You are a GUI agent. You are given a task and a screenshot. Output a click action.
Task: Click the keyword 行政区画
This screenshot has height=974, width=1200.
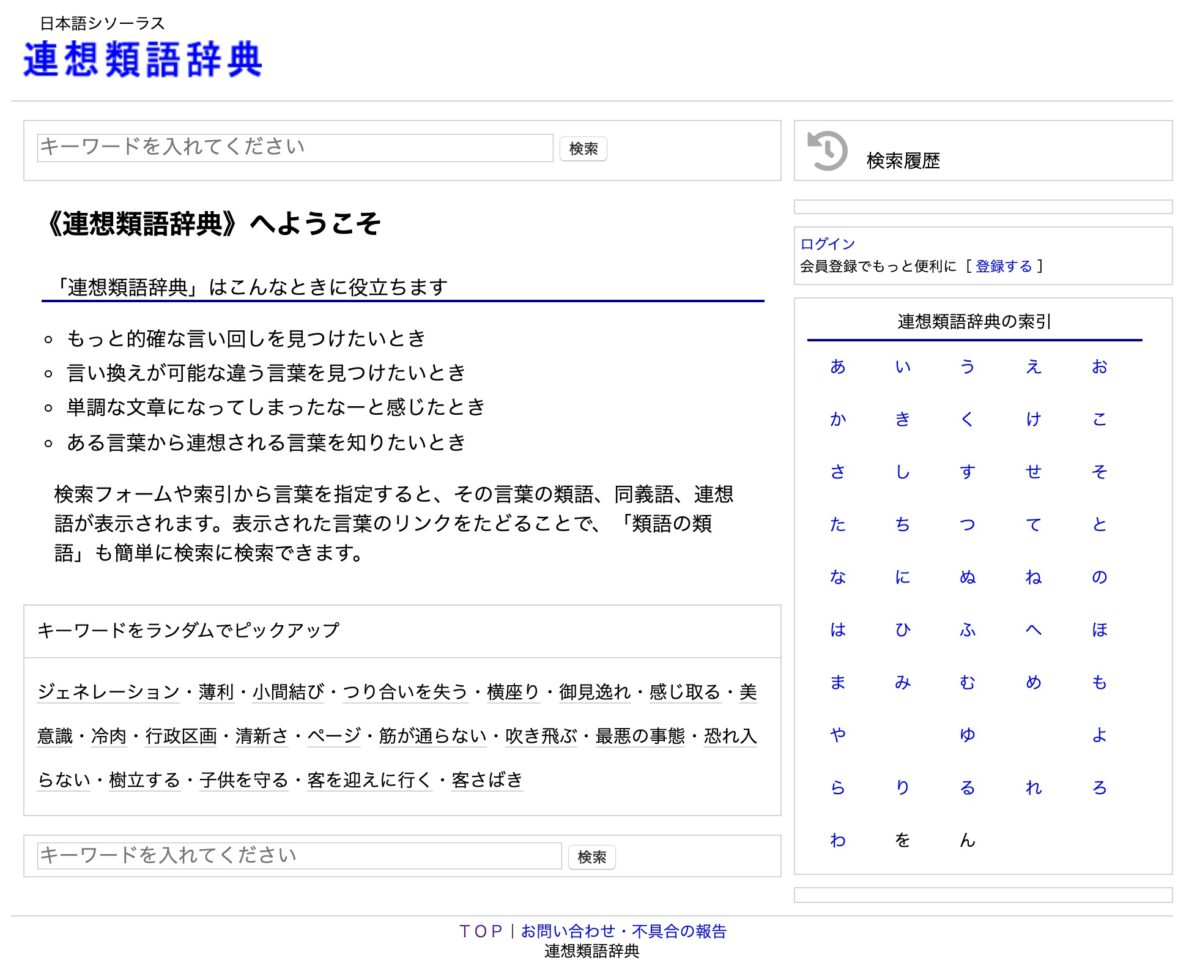181,736
